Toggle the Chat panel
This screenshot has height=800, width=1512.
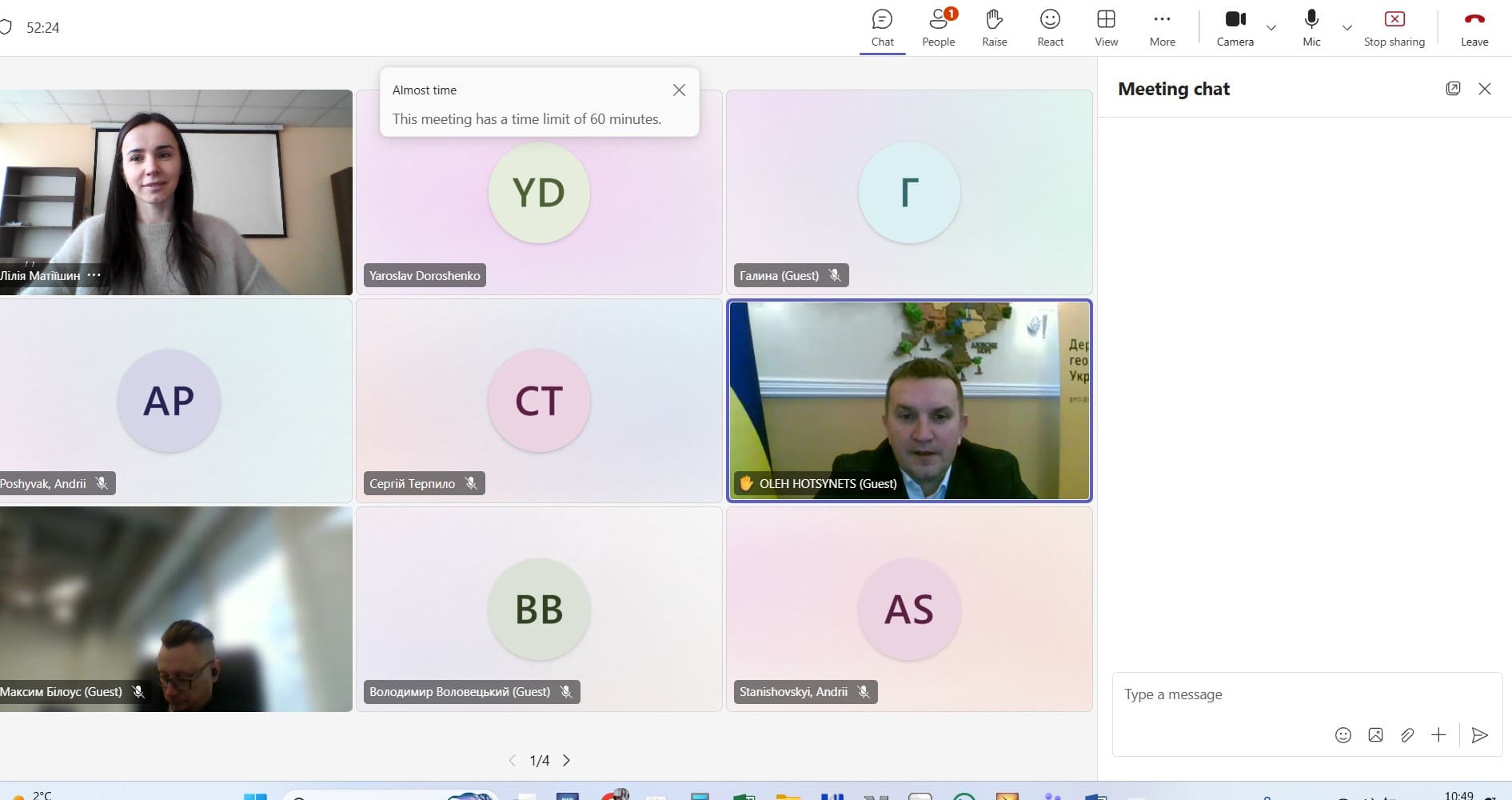tap(882, 28)
